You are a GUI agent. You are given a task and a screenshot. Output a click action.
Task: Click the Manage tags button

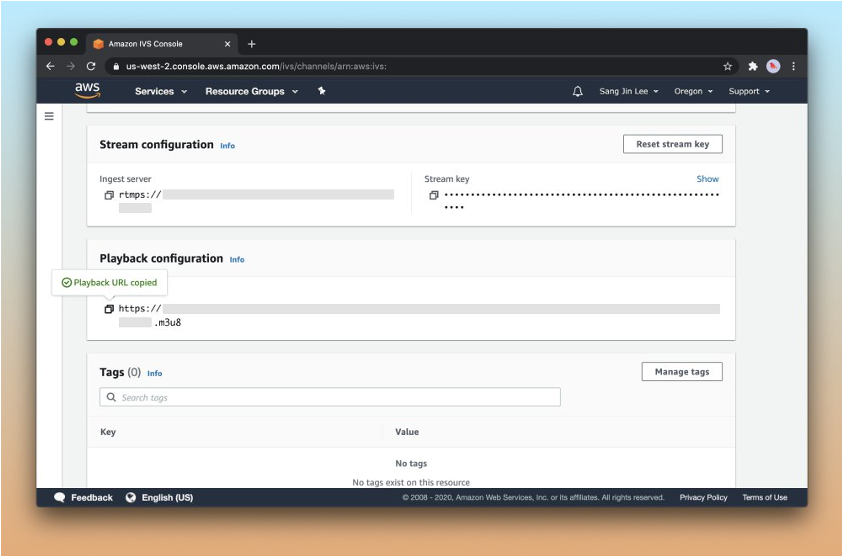pos(682,372)
